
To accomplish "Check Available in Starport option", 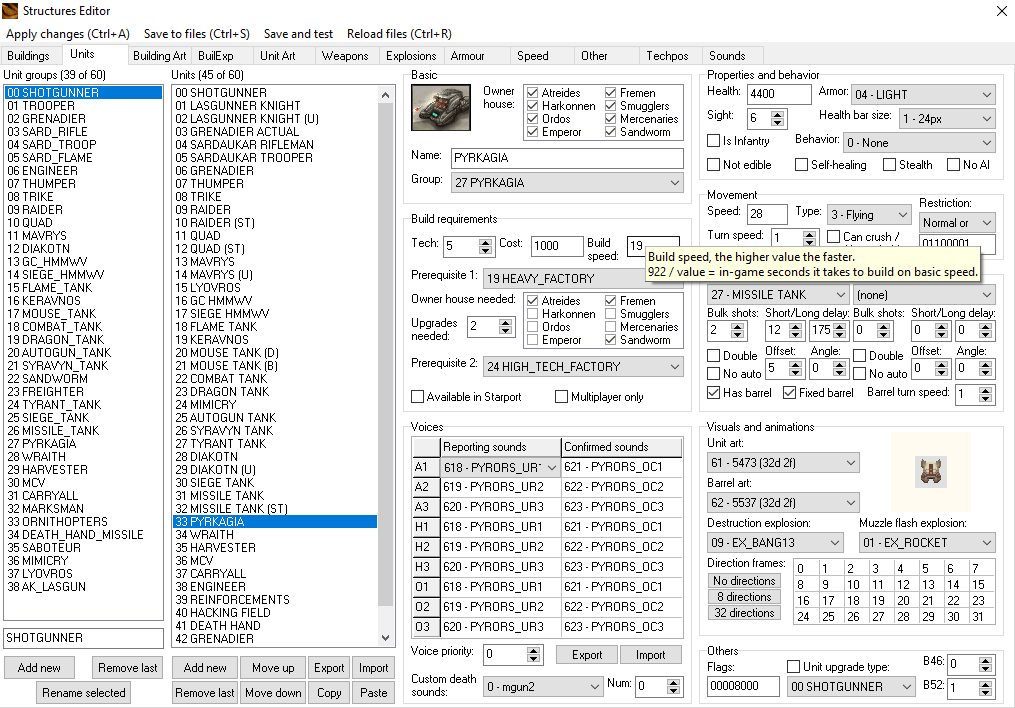I will (x=418, y=397).
